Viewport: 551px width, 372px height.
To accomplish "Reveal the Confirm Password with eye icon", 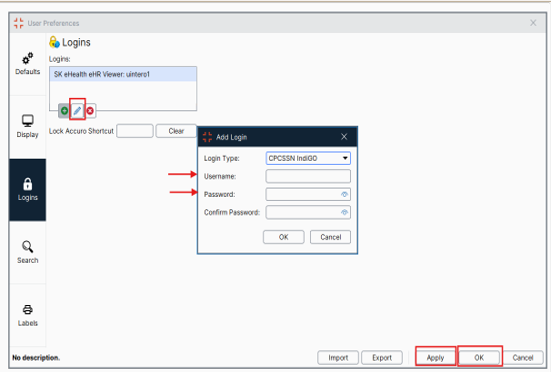I will (344, 212).
